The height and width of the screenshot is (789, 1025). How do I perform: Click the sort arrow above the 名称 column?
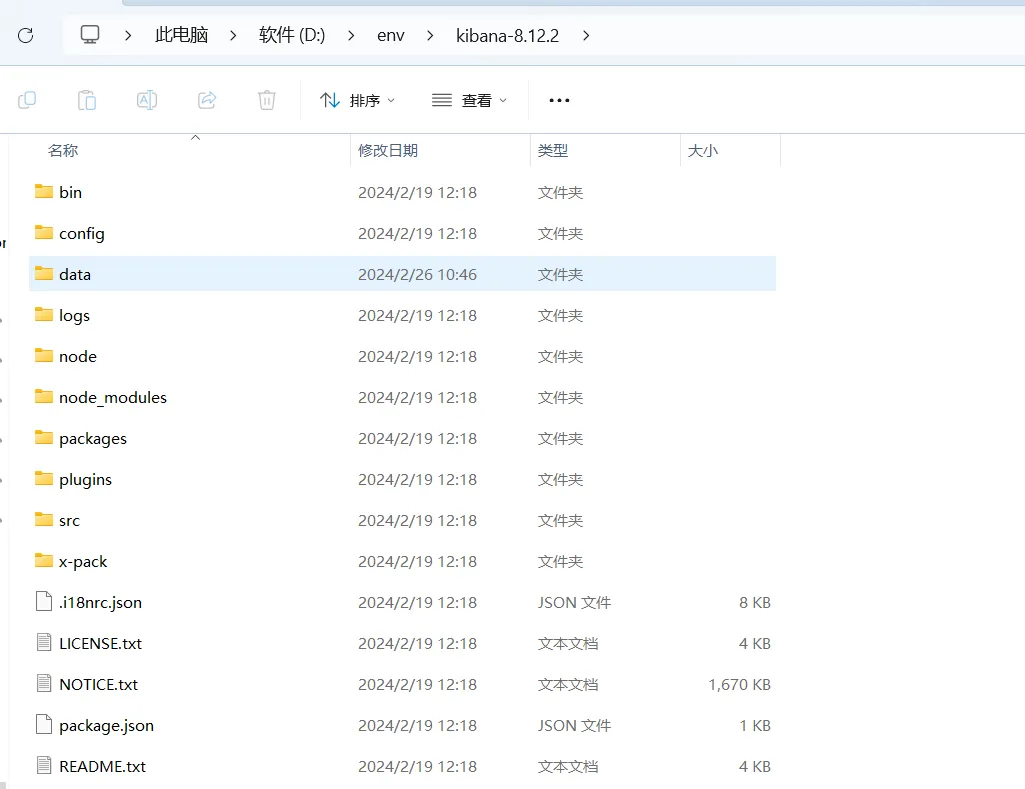coord(195,137)
